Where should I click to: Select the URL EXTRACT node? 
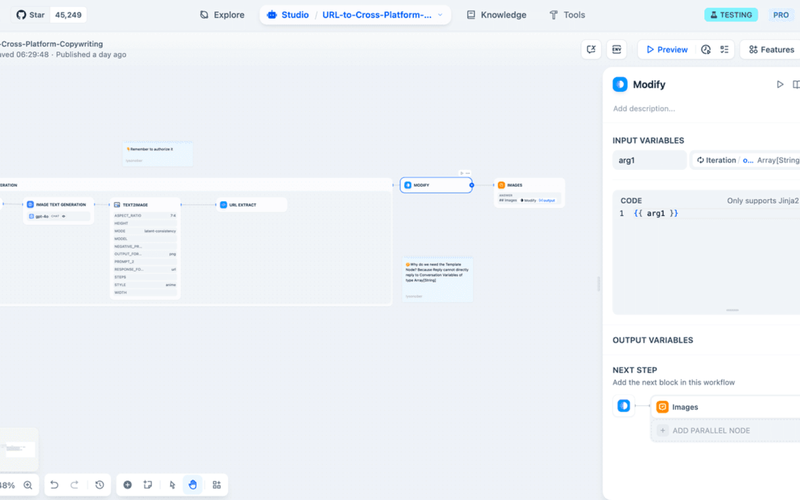tap(252, 205)
